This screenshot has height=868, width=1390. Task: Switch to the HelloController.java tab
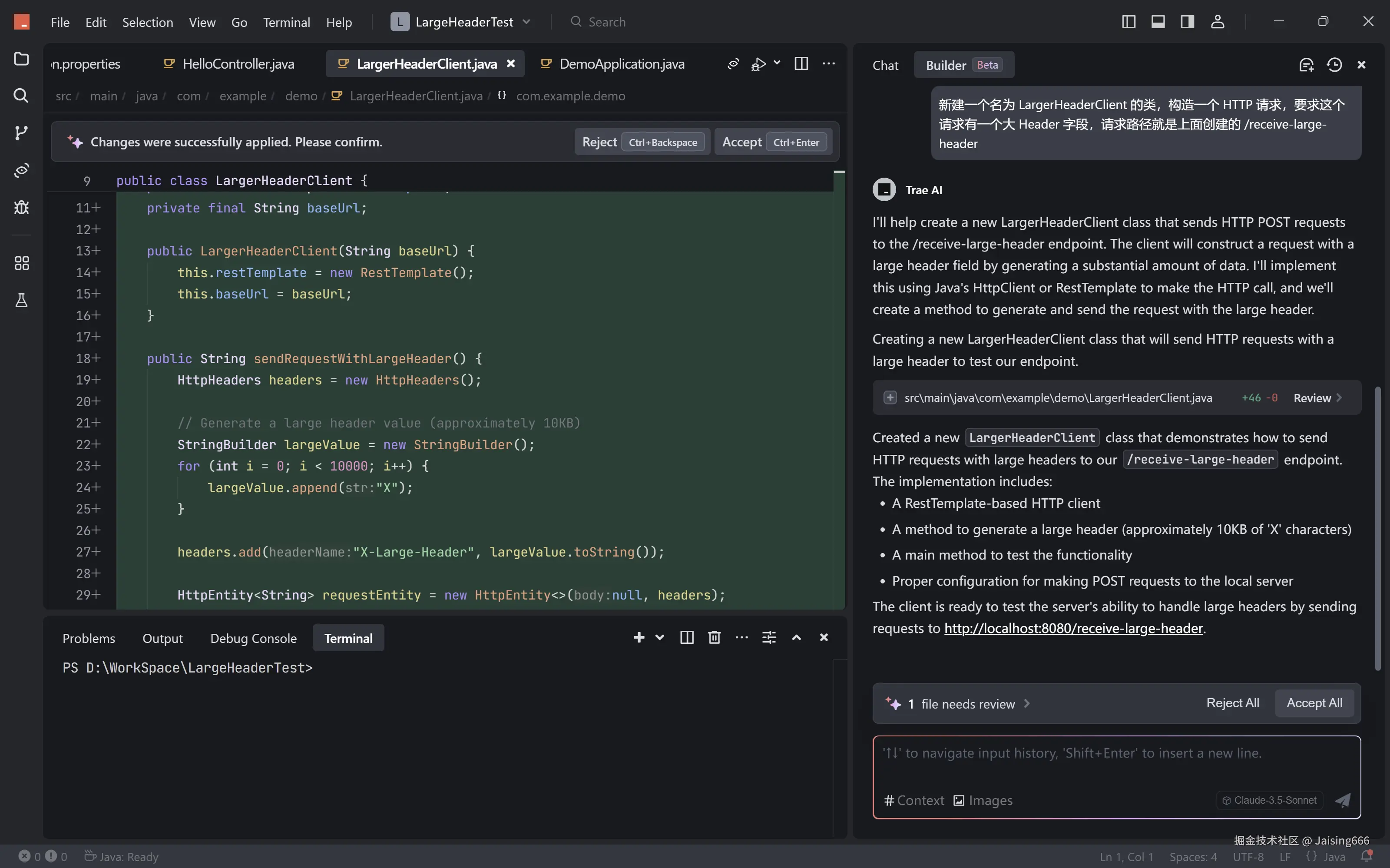tap(238, 64)
